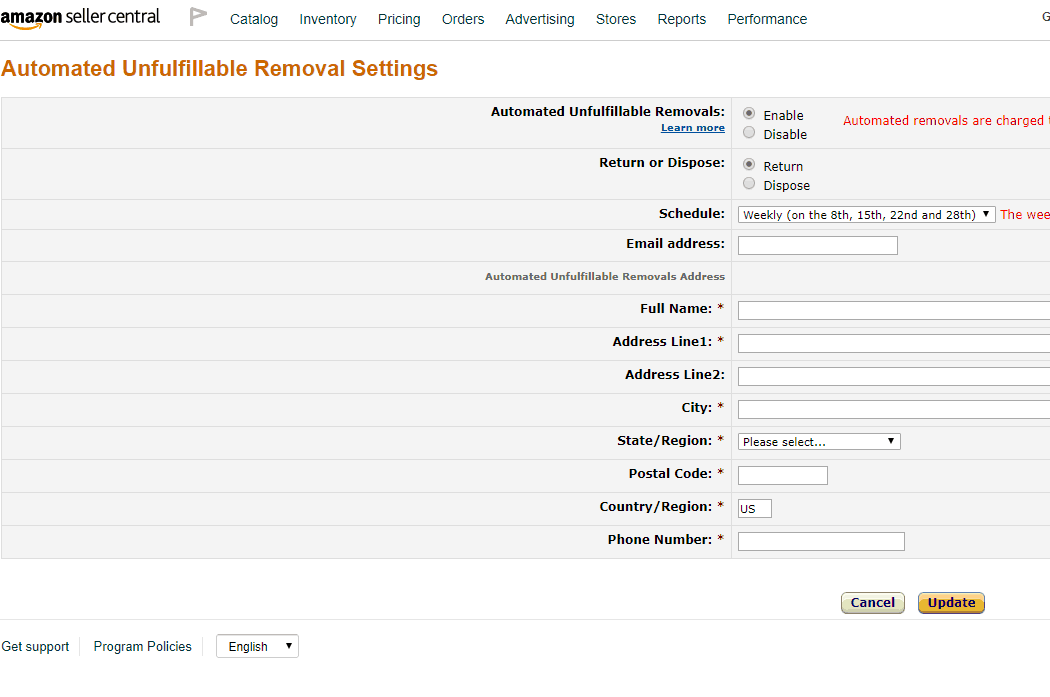This screenshot has width=1050, height=697.
Task: Click the Cancel button
Action: pyautogui.click(x=873, y=603)
